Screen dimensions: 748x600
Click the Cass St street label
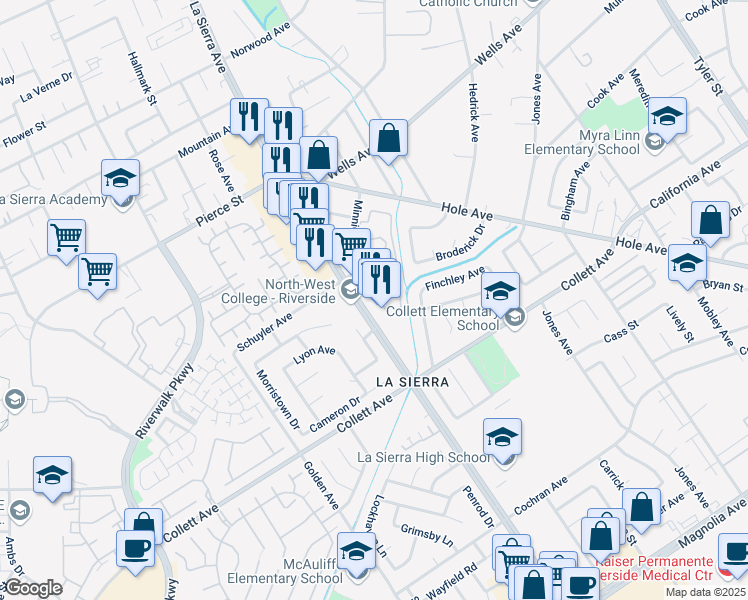click(621, 331)
